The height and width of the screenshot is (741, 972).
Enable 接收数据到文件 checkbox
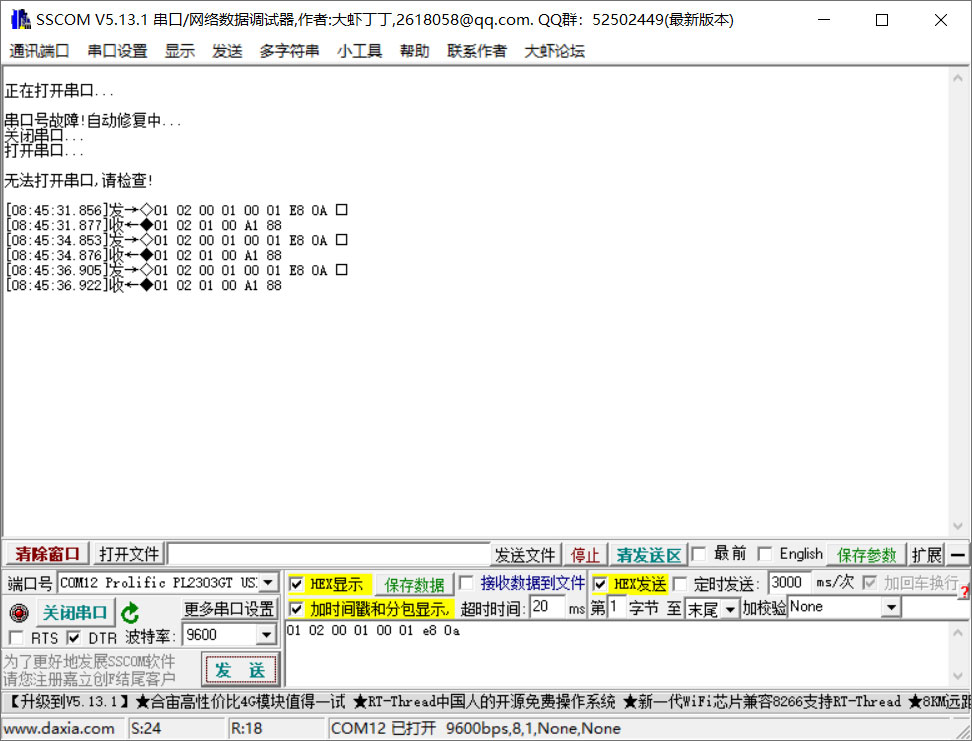pyautogui.click(x=466, y=583)
